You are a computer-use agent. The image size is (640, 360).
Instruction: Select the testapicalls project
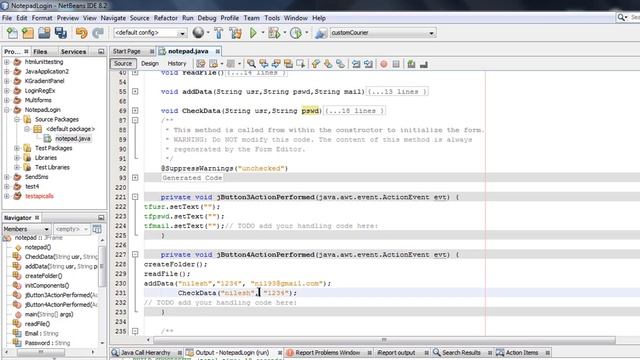click(x=39, y=196)
